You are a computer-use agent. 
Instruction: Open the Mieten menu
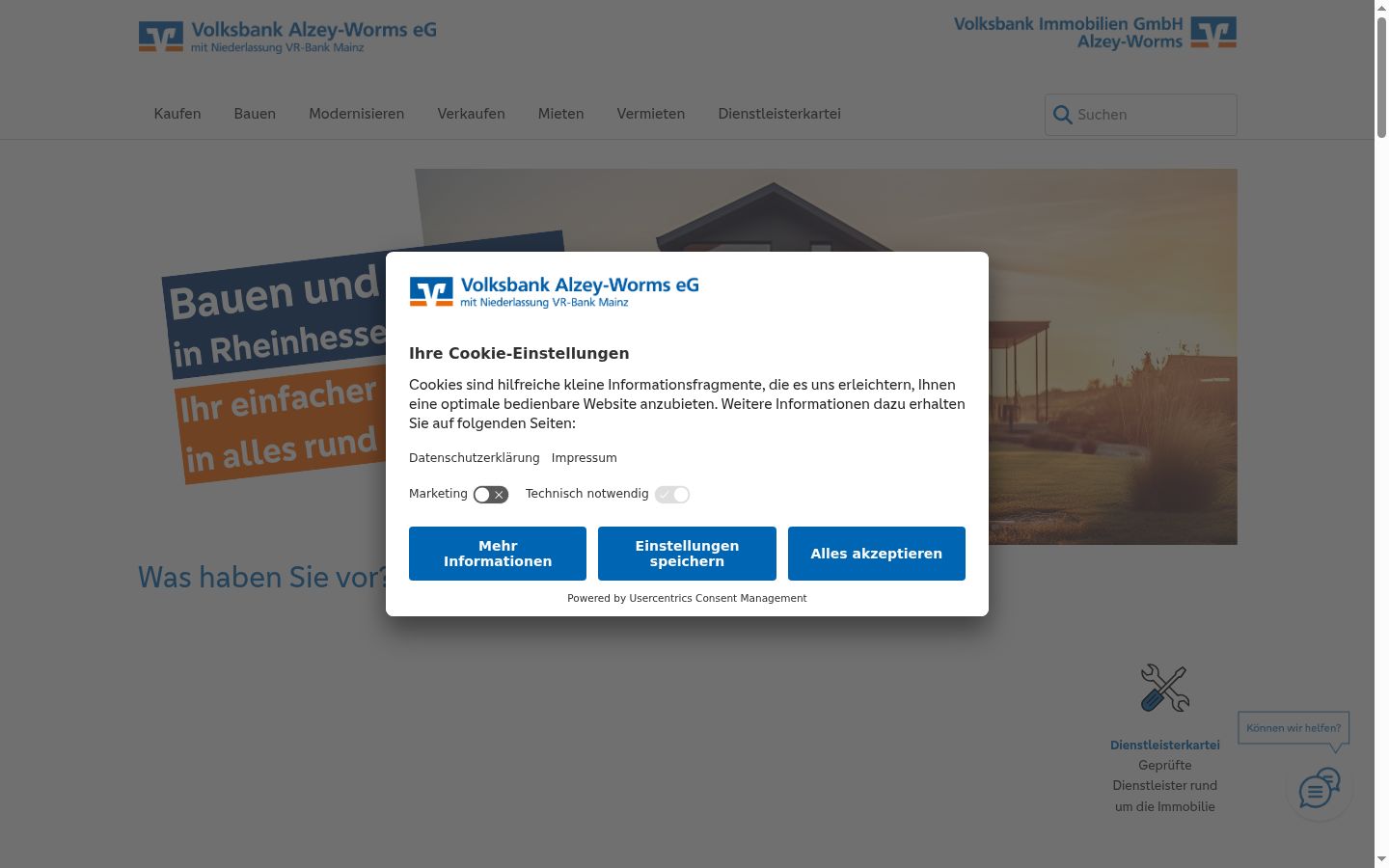(560, 114)
